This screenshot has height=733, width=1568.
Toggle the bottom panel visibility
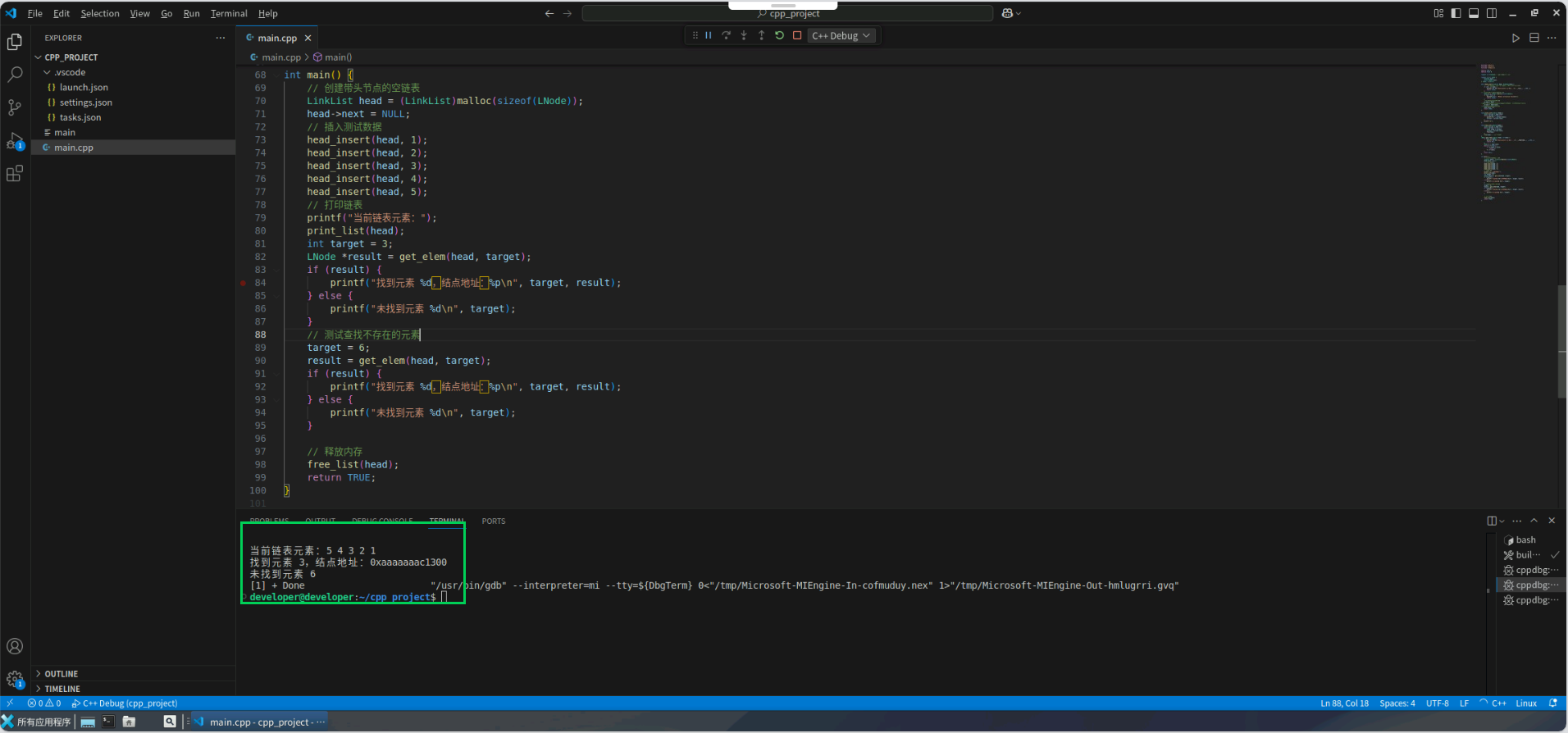[x=1474, y=13]
